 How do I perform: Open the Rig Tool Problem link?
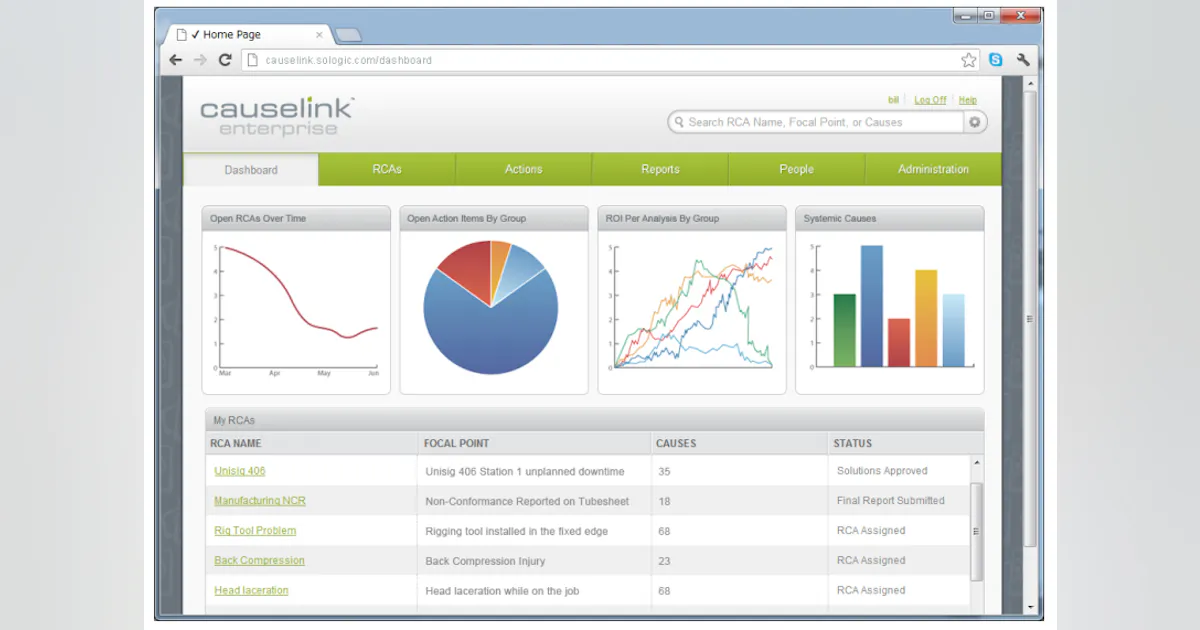255,531
